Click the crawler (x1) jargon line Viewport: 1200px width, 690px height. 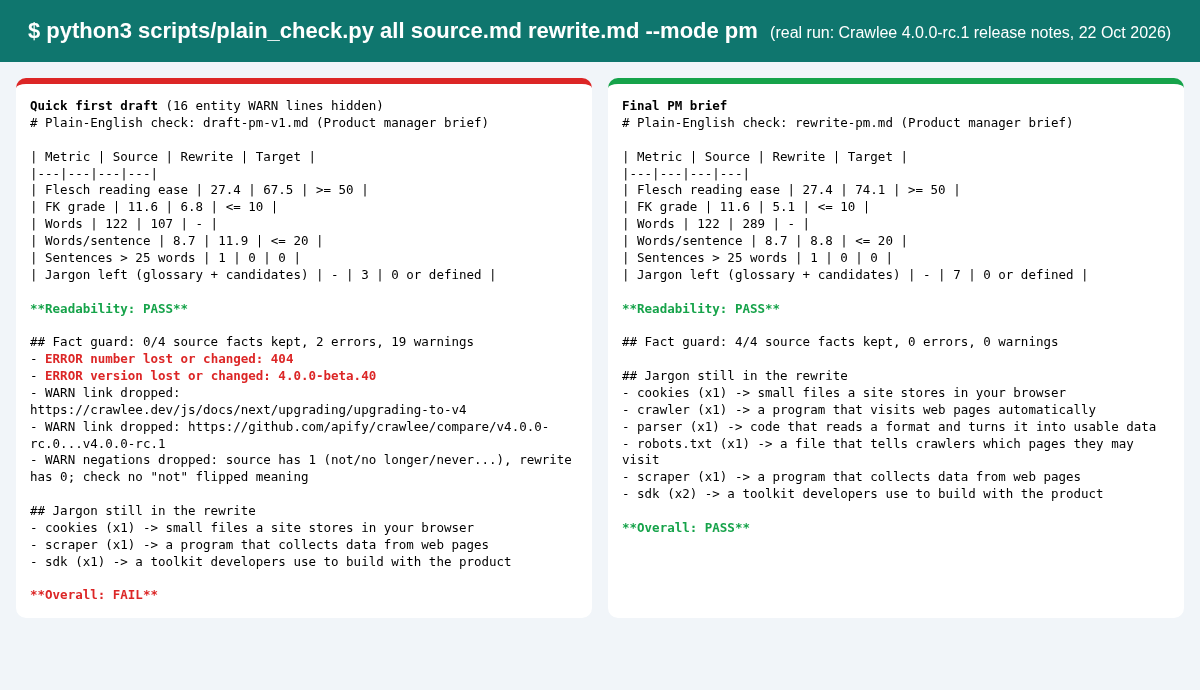(x=859, y=410)
